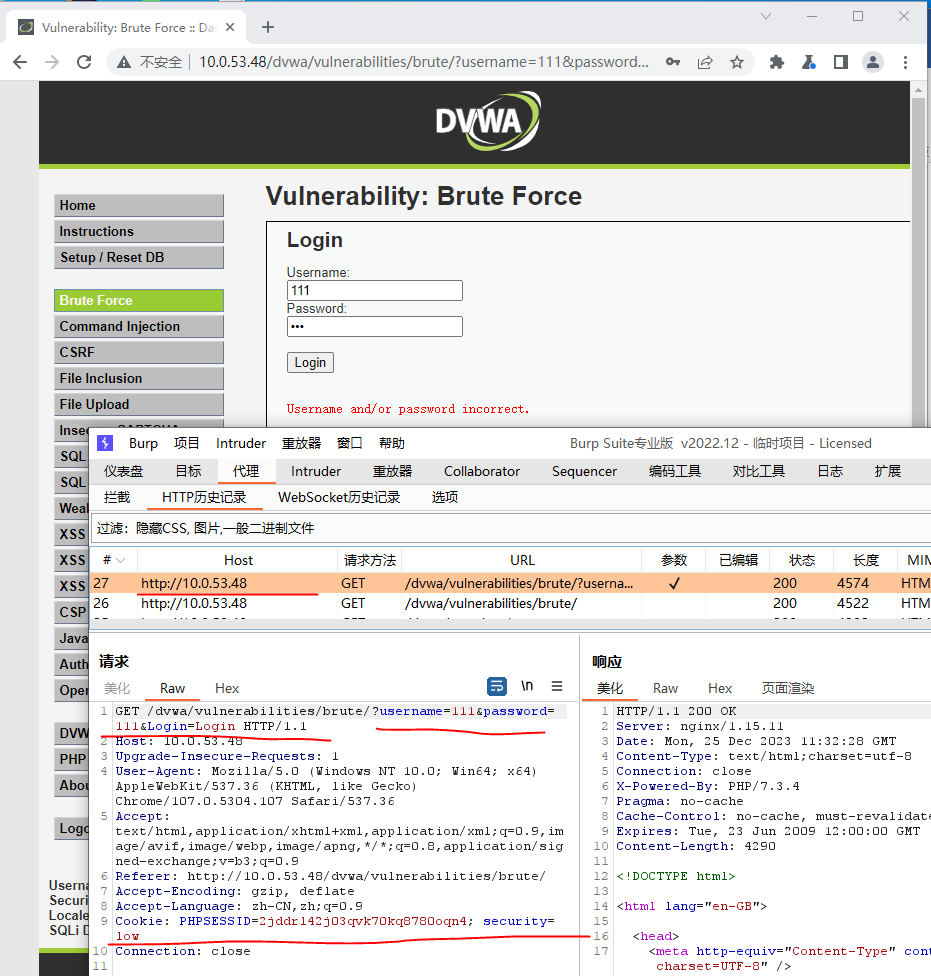Open the WebSocket历史记录 sub-tab
Image resolution: width=931 pixels, height=976 pixels.
click(x=339, y=497)
